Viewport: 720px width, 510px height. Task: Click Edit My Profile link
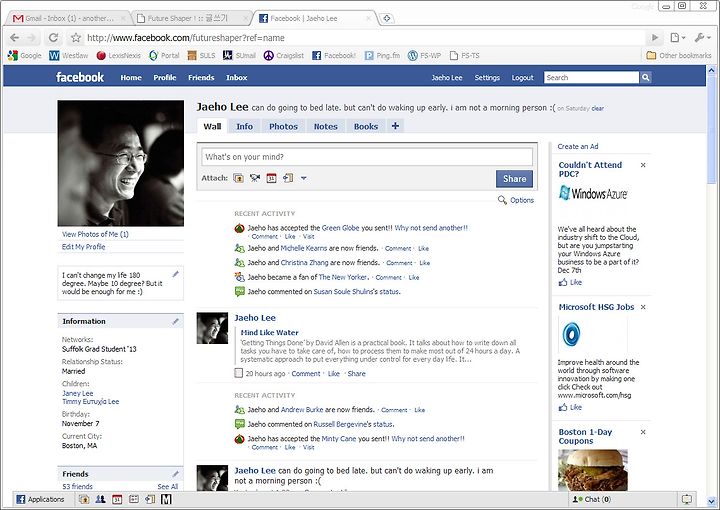click(84, 247)
